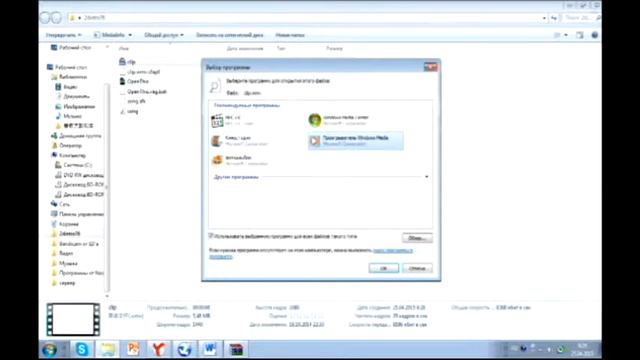Image resolution: width=640 pixels, height=360 pixels.
Task: Select the third left-column program with orange icon
Action: click(240, 160)
